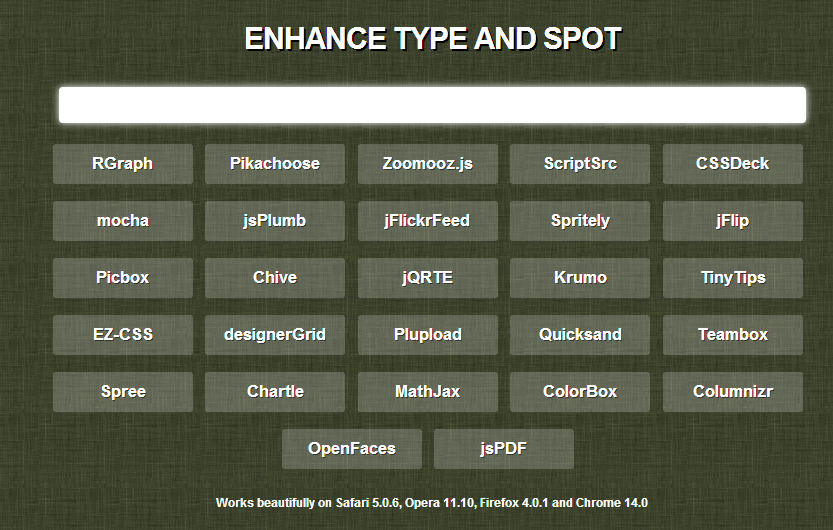Screen dimensions: 833x530
Task: Open the designerGrid tile
Action: click(275, 335)
